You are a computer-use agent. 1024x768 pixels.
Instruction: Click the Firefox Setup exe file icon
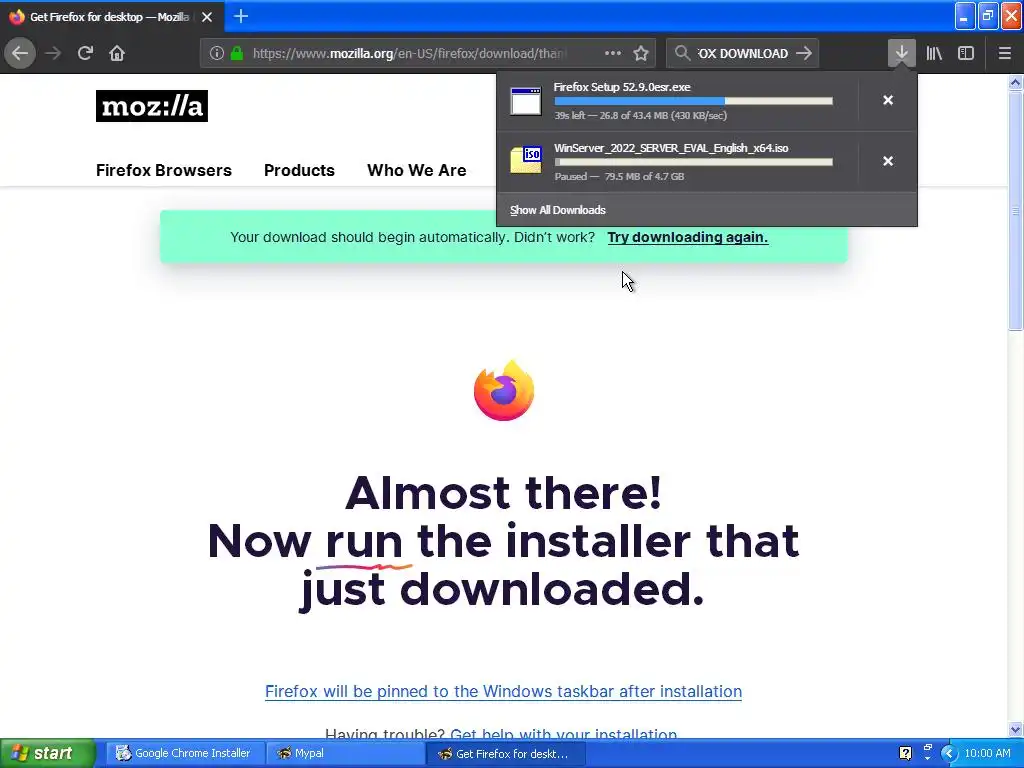pos(526,101)
